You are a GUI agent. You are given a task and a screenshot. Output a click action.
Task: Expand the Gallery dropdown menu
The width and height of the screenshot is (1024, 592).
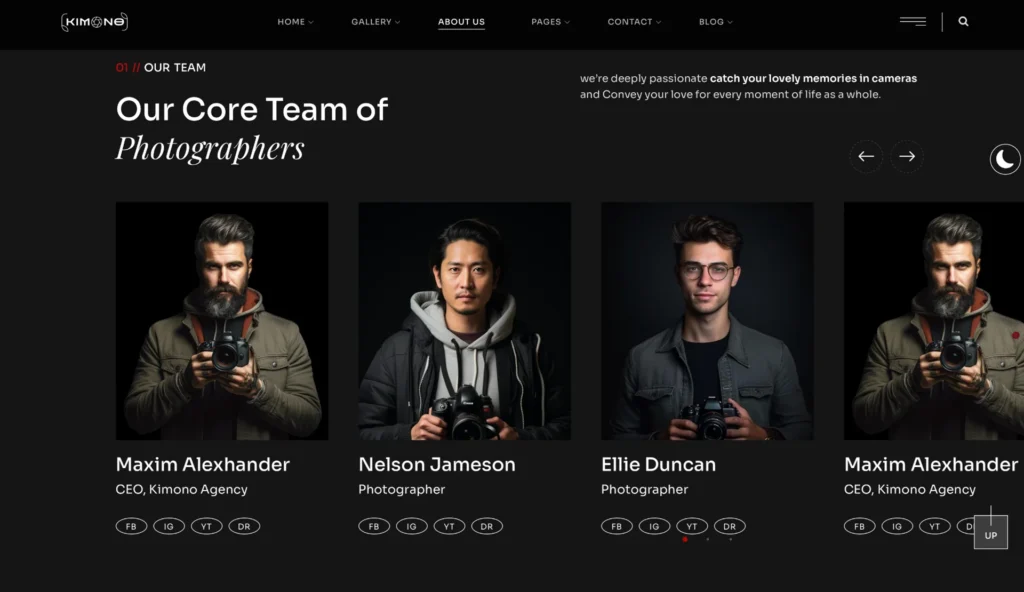[375, 22]
